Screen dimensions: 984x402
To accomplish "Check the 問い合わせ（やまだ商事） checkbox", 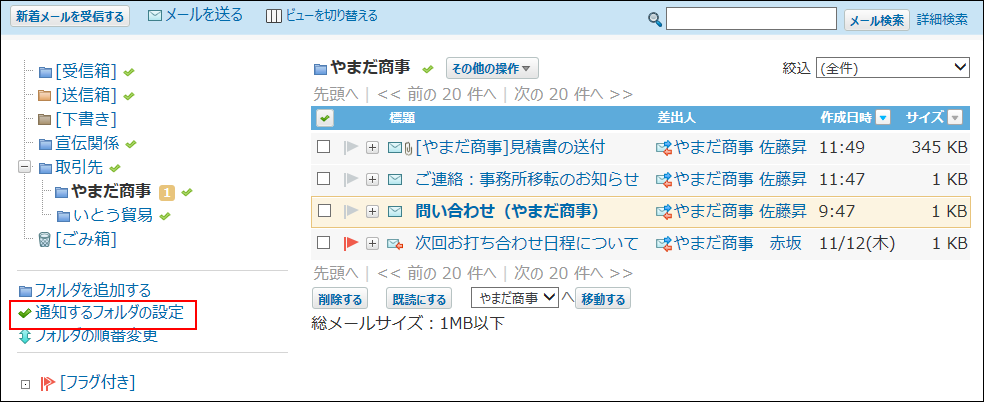I will click(323, 211).
